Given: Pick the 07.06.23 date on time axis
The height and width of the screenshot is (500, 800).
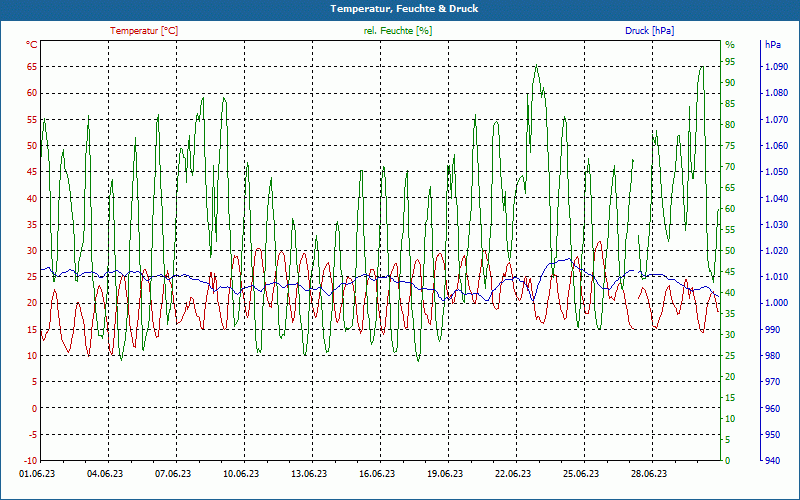Looking at the screenshot, I should coord(172,474).
